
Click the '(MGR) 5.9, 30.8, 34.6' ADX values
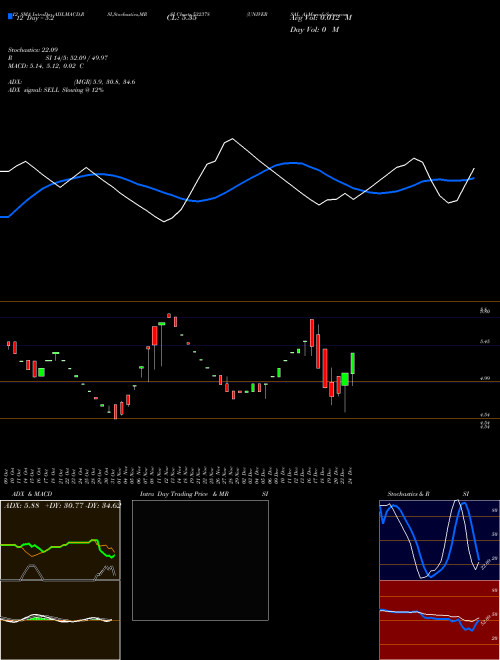pyautogui.click(x=104, y=82)
